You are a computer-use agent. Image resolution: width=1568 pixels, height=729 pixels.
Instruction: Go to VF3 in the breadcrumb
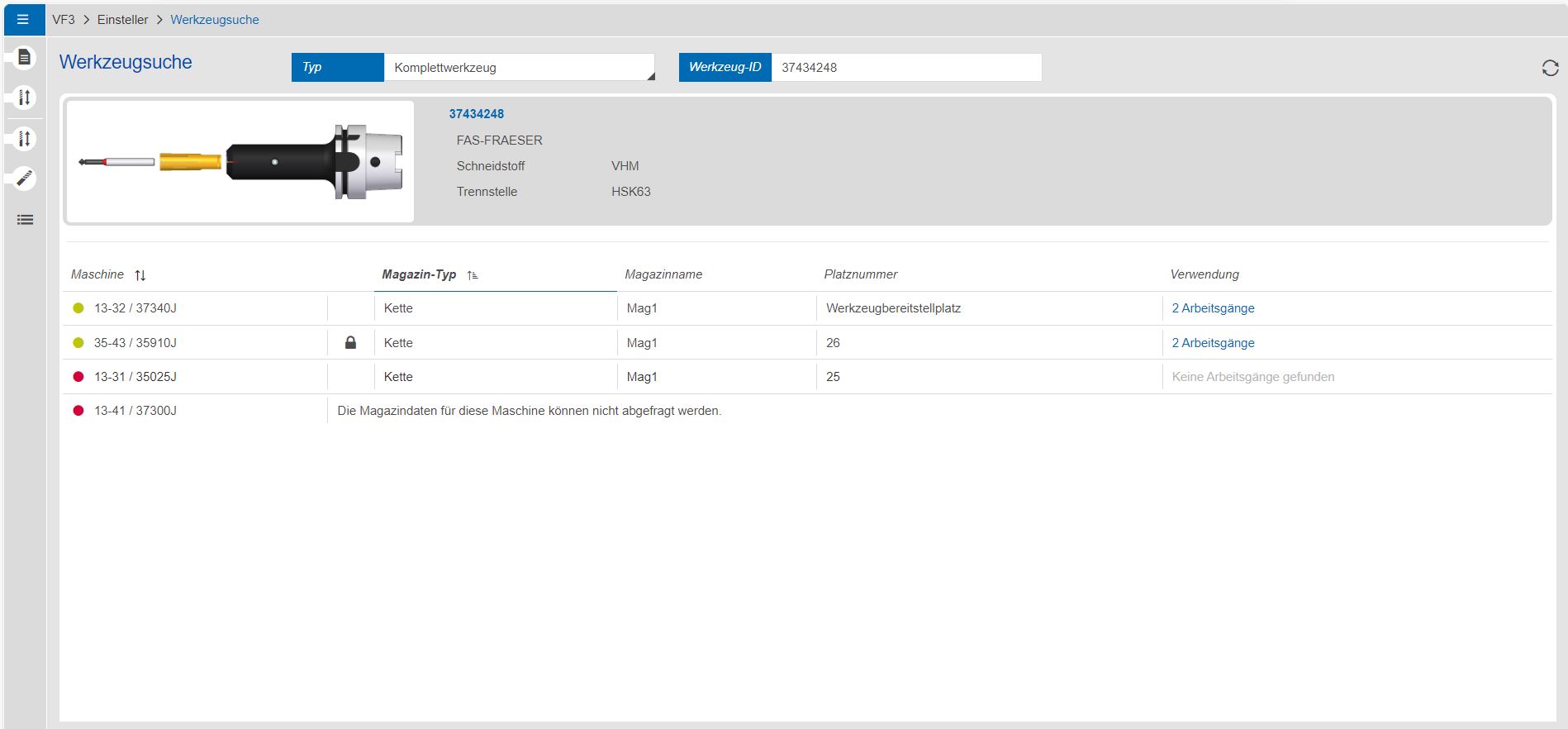pos(64,20)
